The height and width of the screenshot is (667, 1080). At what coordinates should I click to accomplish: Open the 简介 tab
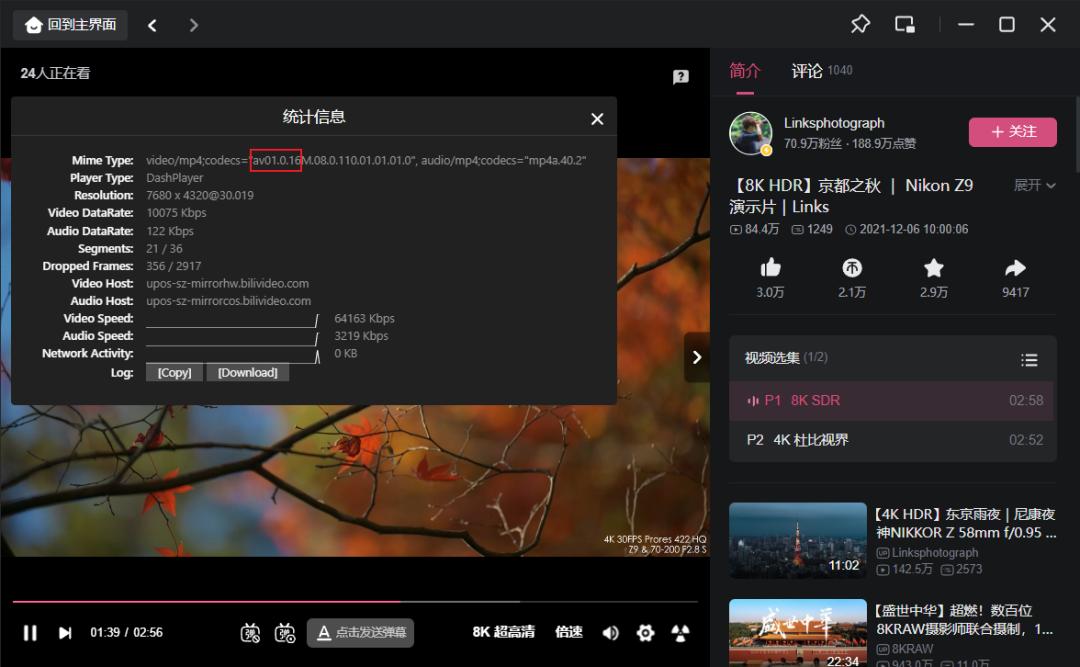pos(745,70)
